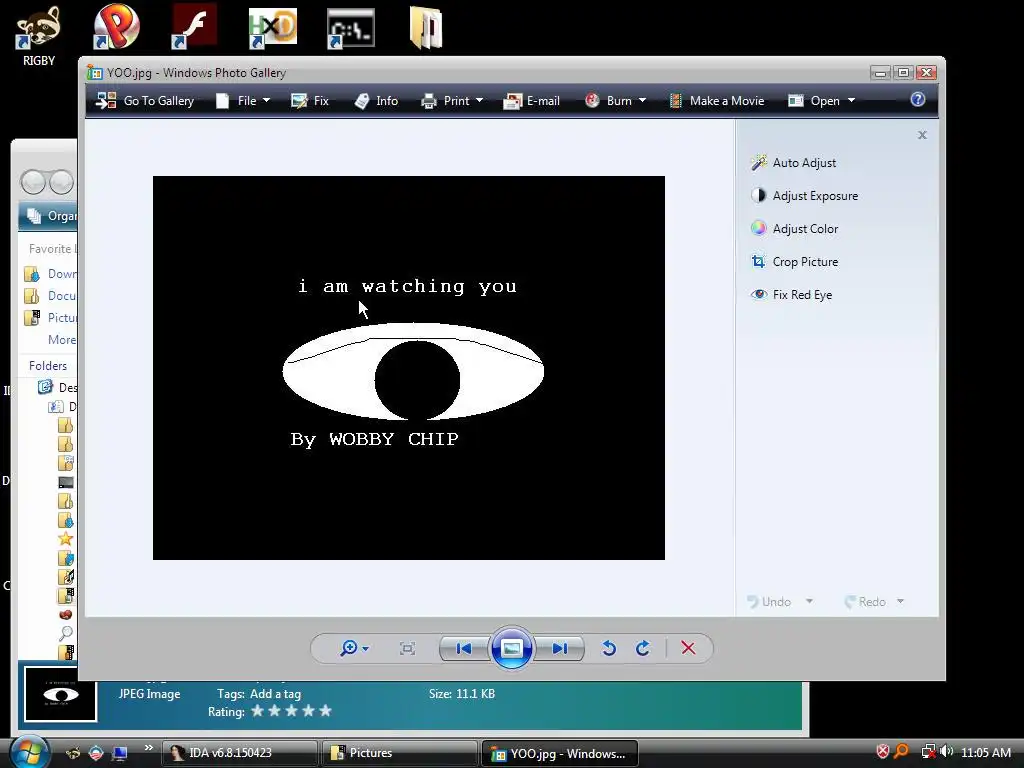This screenshot has height=768, width=1024.
Task: Click More favorite links in Explorer
Action: point(62,340)
